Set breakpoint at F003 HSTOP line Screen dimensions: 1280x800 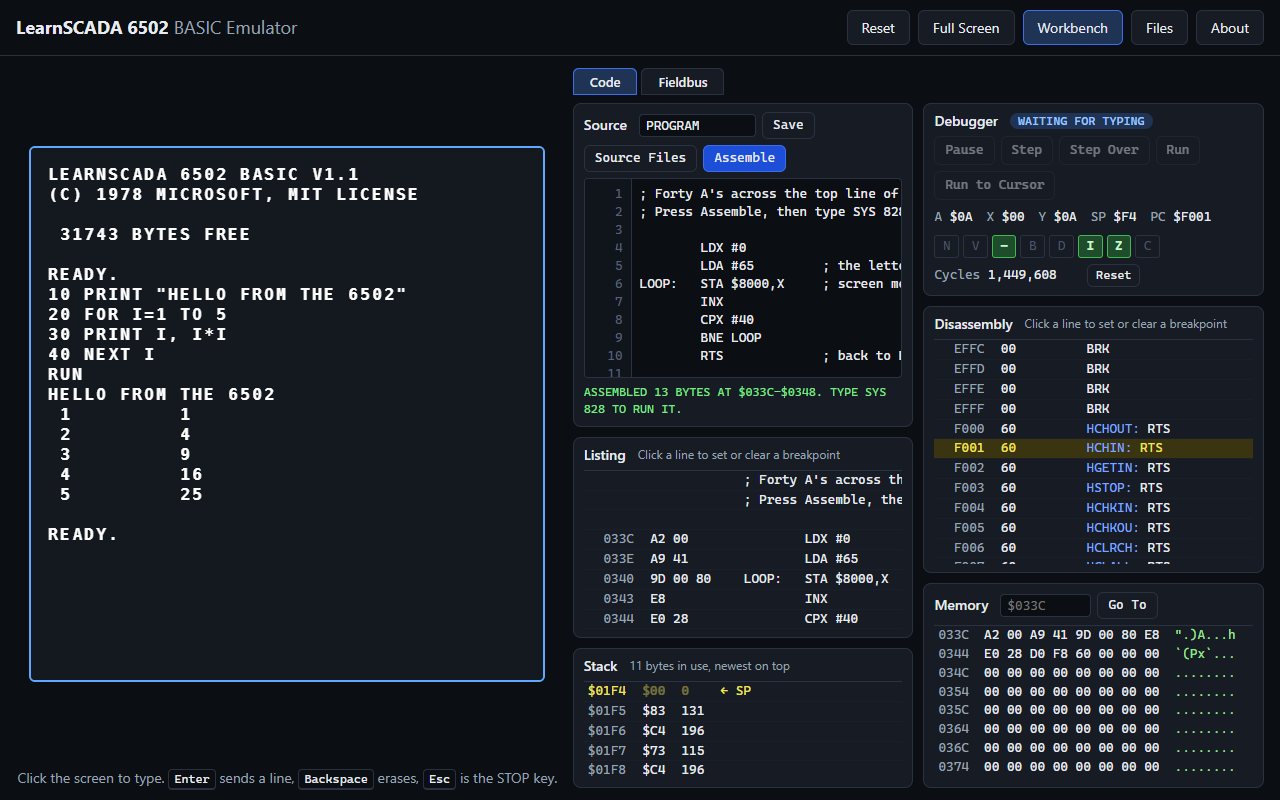click(x=1093, y=488)
